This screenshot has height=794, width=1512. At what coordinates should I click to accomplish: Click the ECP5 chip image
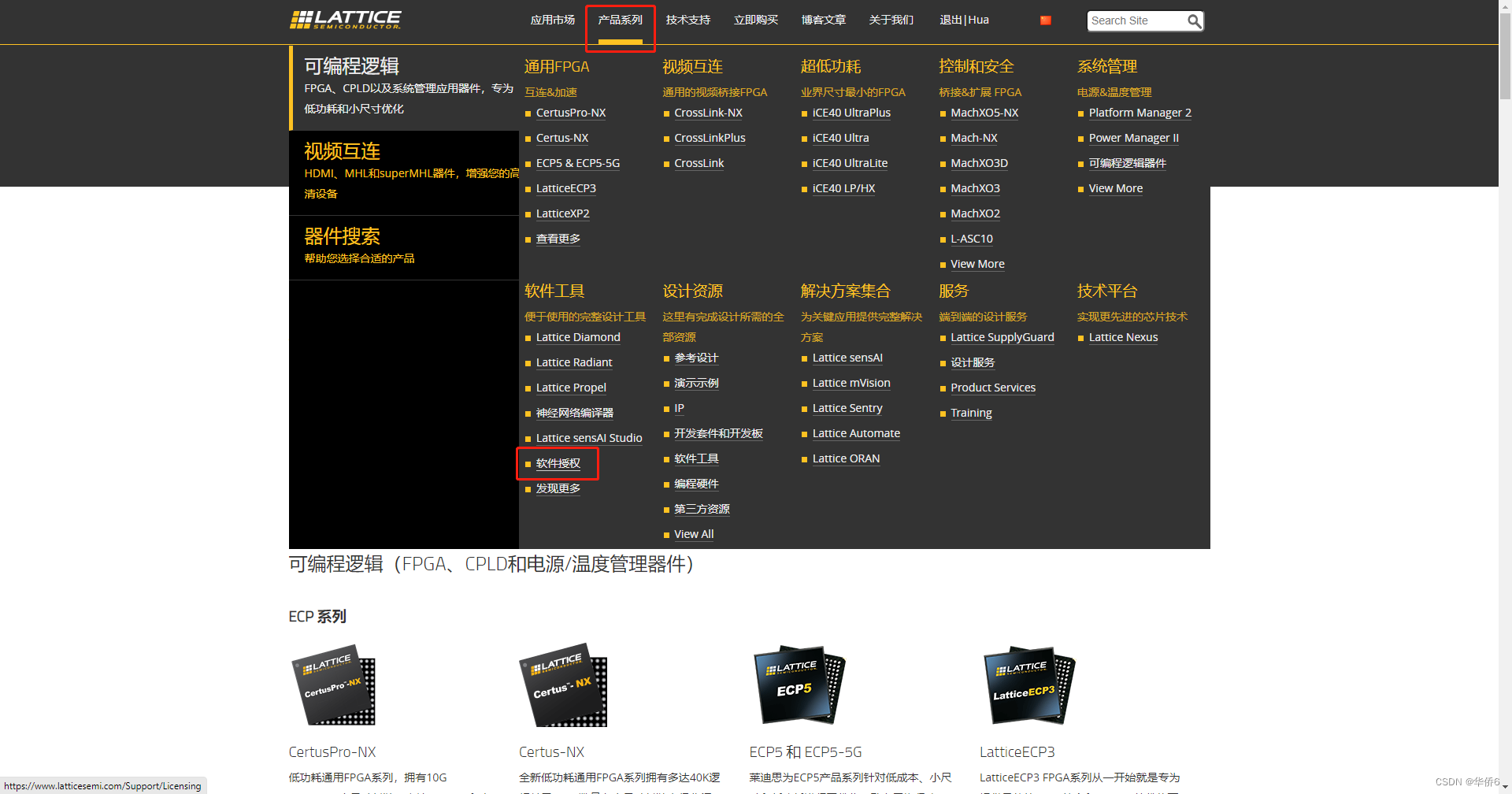click(799, 685)
